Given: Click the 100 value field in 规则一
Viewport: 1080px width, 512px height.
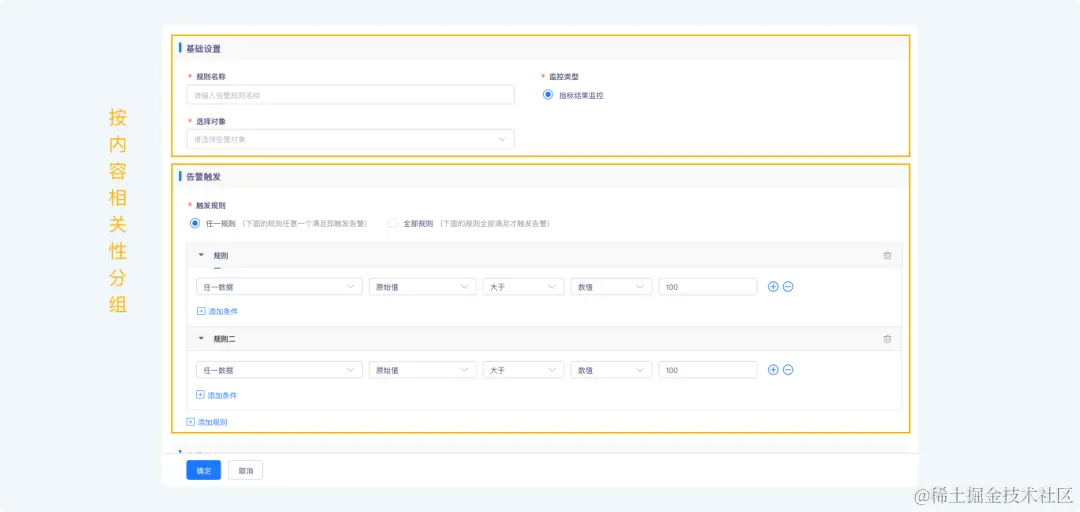Looking at the screenshot, I should point(708,287).
